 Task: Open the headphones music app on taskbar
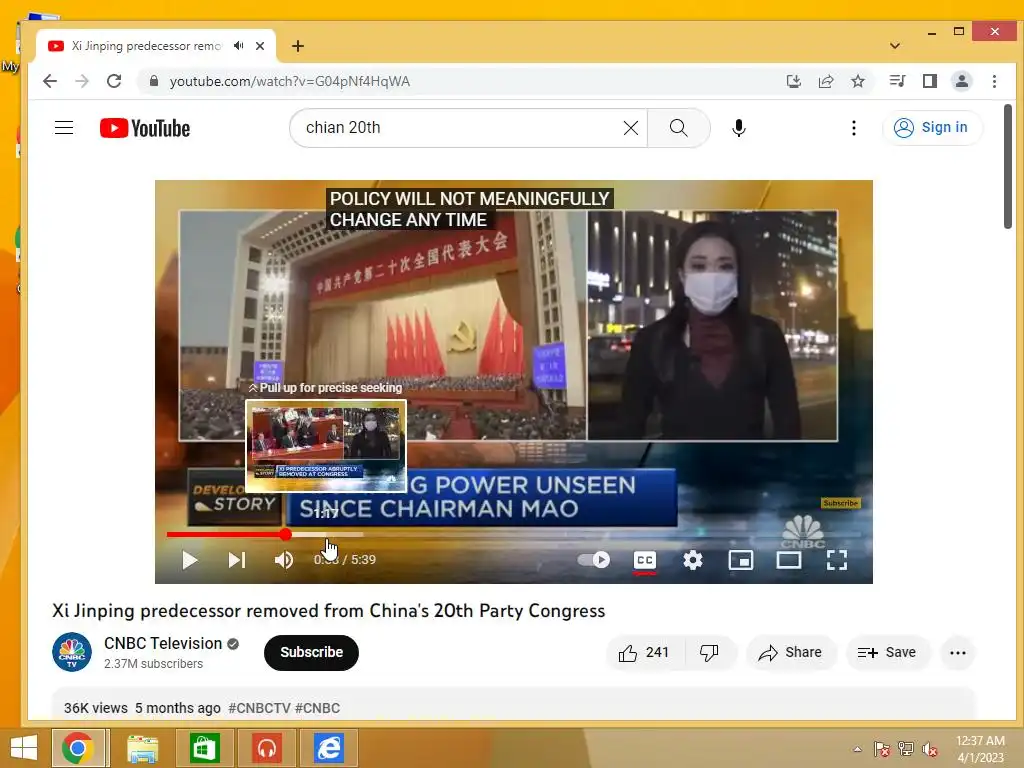(266, 748)
